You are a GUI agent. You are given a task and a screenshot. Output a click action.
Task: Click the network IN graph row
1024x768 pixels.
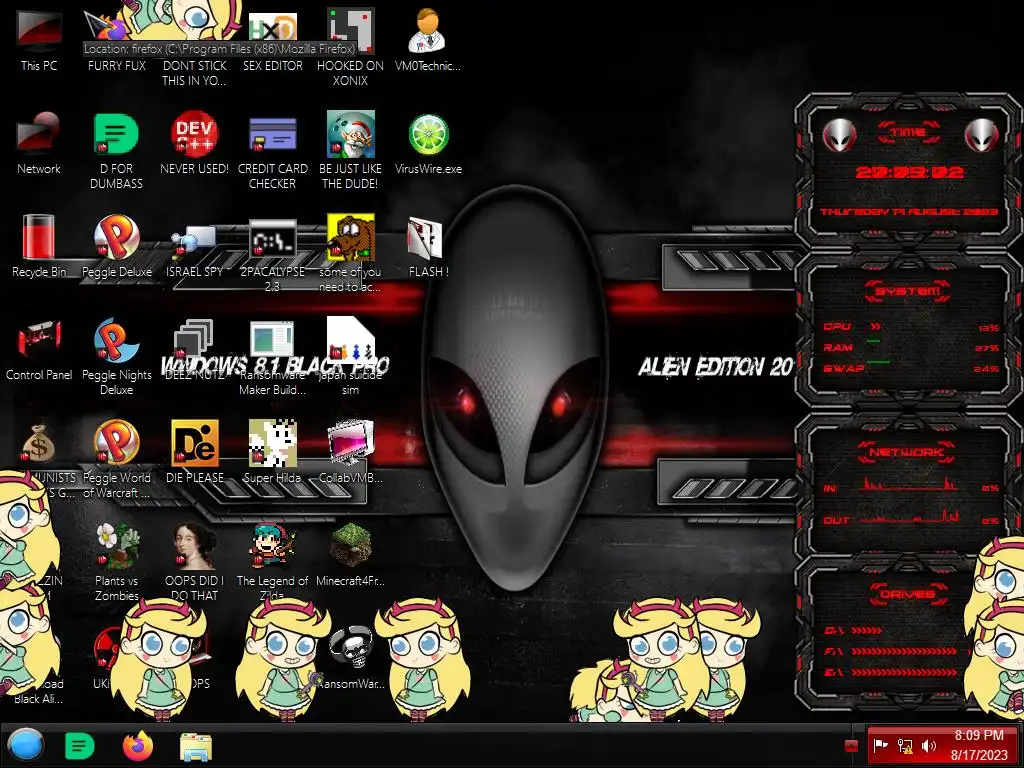(x=910, y=485)
